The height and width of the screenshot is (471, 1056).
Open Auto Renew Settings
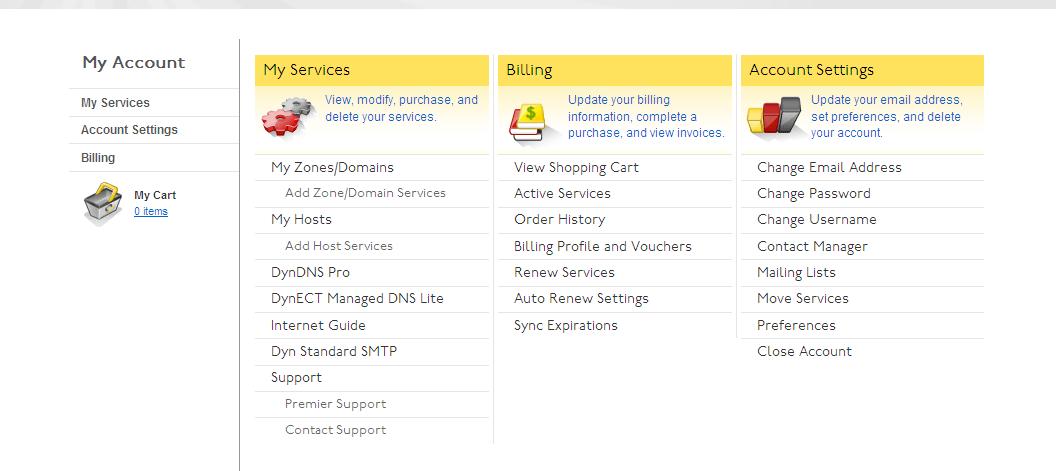coord(581,299)
